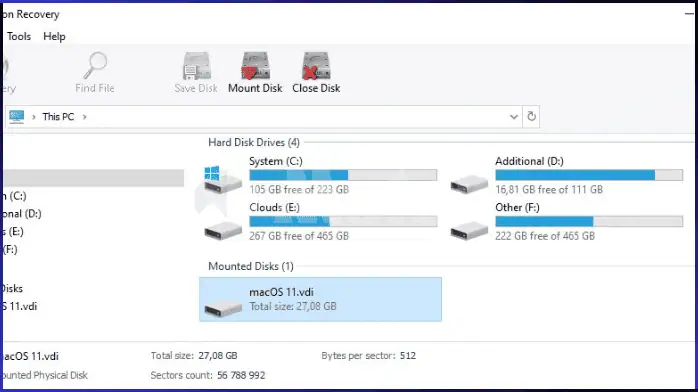This screenshot has height=392, width=698.
Task: Select the Clouds (E:) drive icon
Action: (x=223, y=231)
